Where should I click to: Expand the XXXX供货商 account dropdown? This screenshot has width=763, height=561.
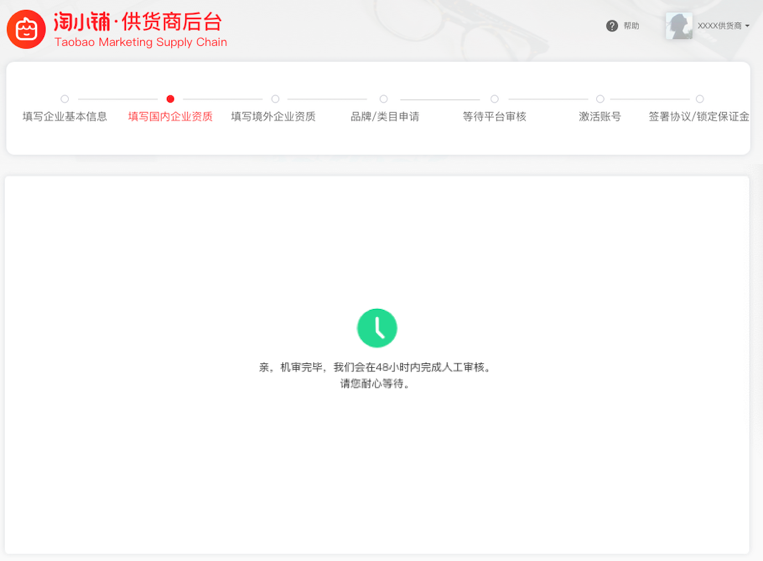click(x=720, y=26)
